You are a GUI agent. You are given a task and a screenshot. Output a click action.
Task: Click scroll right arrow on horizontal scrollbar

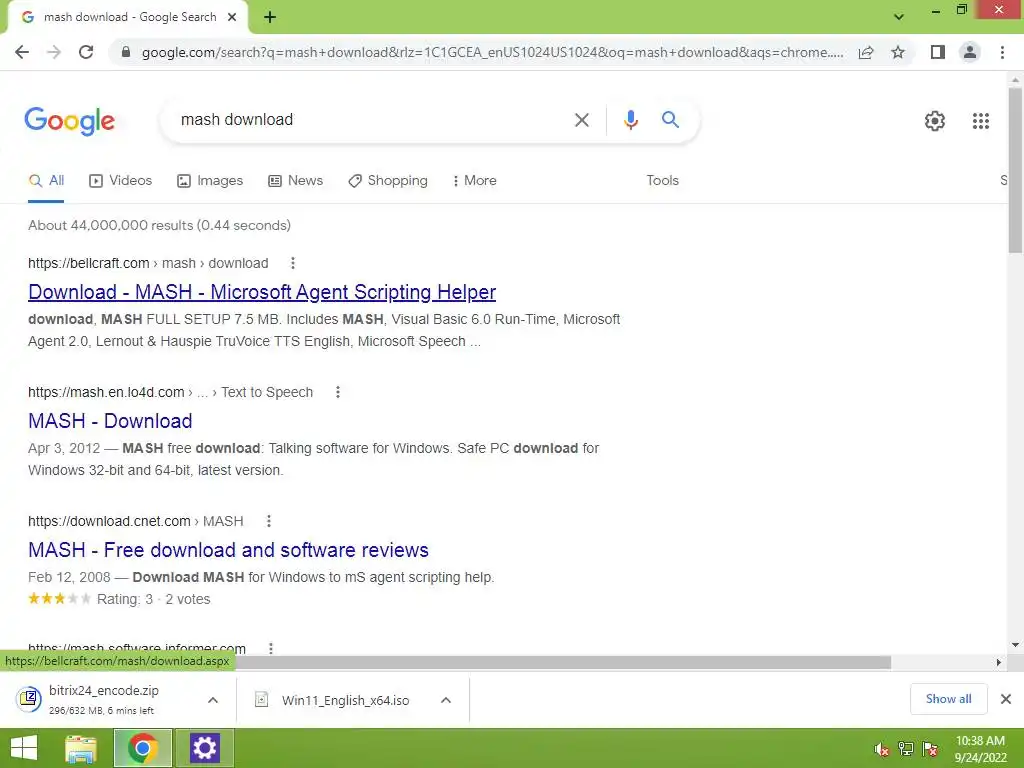999,662
